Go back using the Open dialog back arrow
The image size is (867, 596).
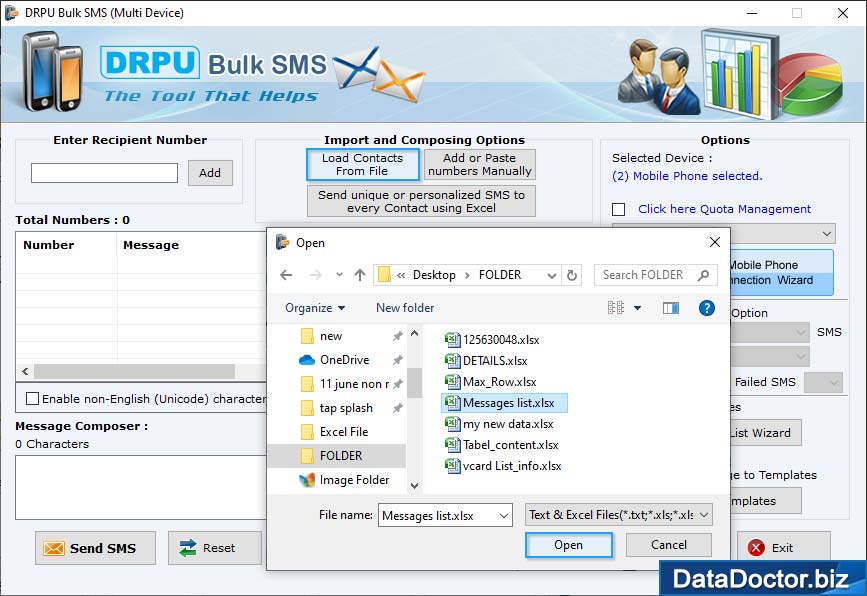(x=286, y=275)
